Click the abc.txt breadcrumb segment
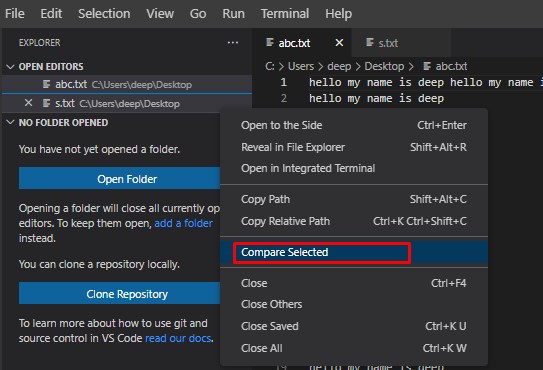This screenshot has width=543, height=370. (451, 66)
